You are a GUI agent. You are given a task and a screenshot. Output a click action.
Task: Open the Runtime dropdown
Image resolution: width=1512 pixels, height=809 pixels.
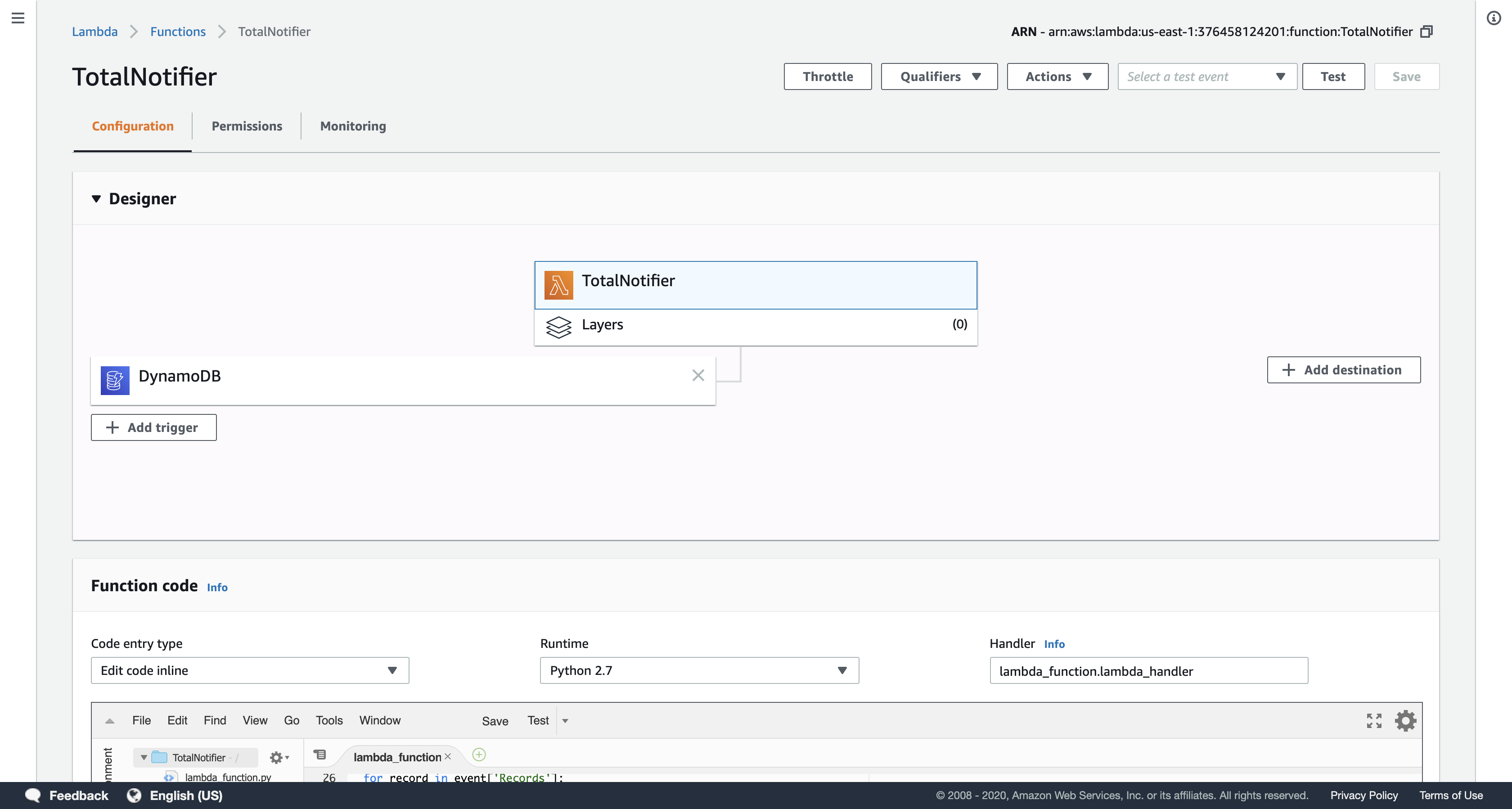[x=698, y=670]
